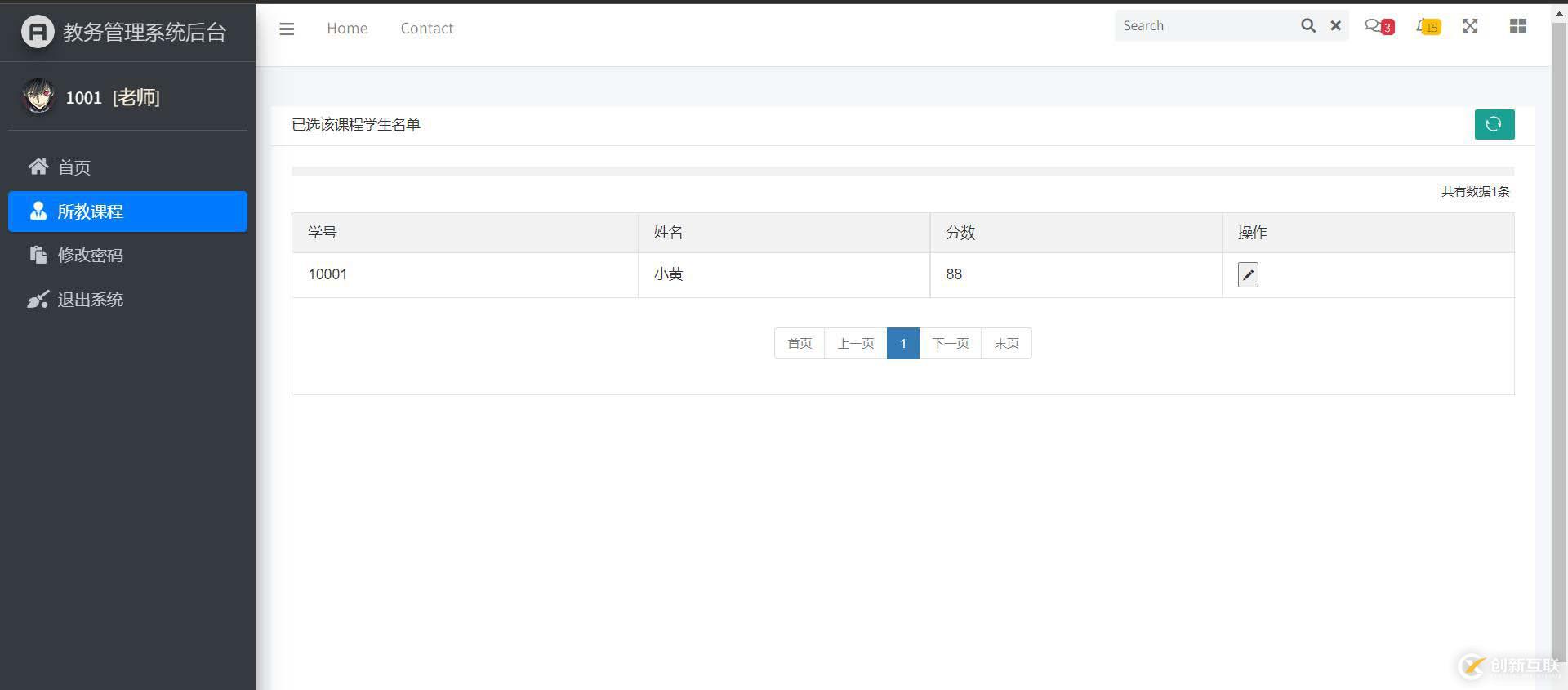Click the search magnifier icon

[x=1307, y=26]
